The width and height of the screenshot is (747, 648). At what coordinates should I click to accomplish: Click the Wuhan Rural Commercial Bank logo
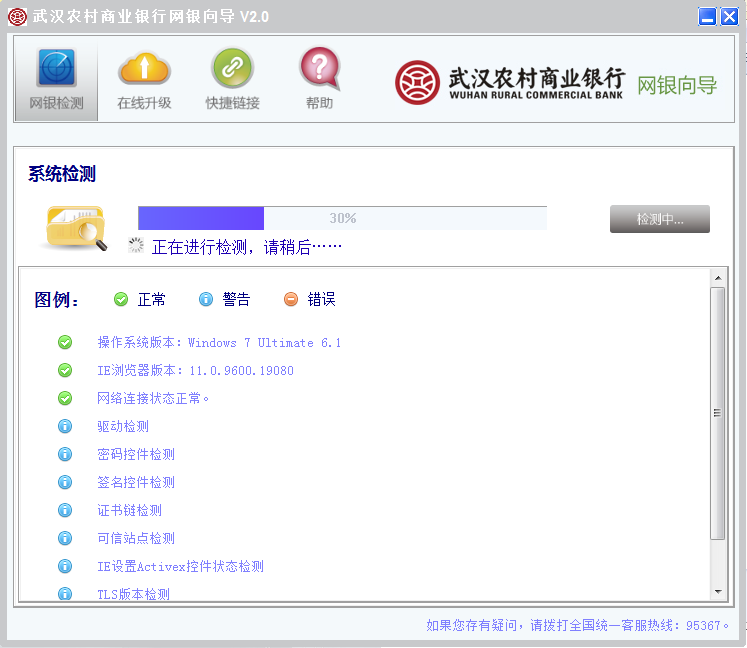[x=417, y=82]
